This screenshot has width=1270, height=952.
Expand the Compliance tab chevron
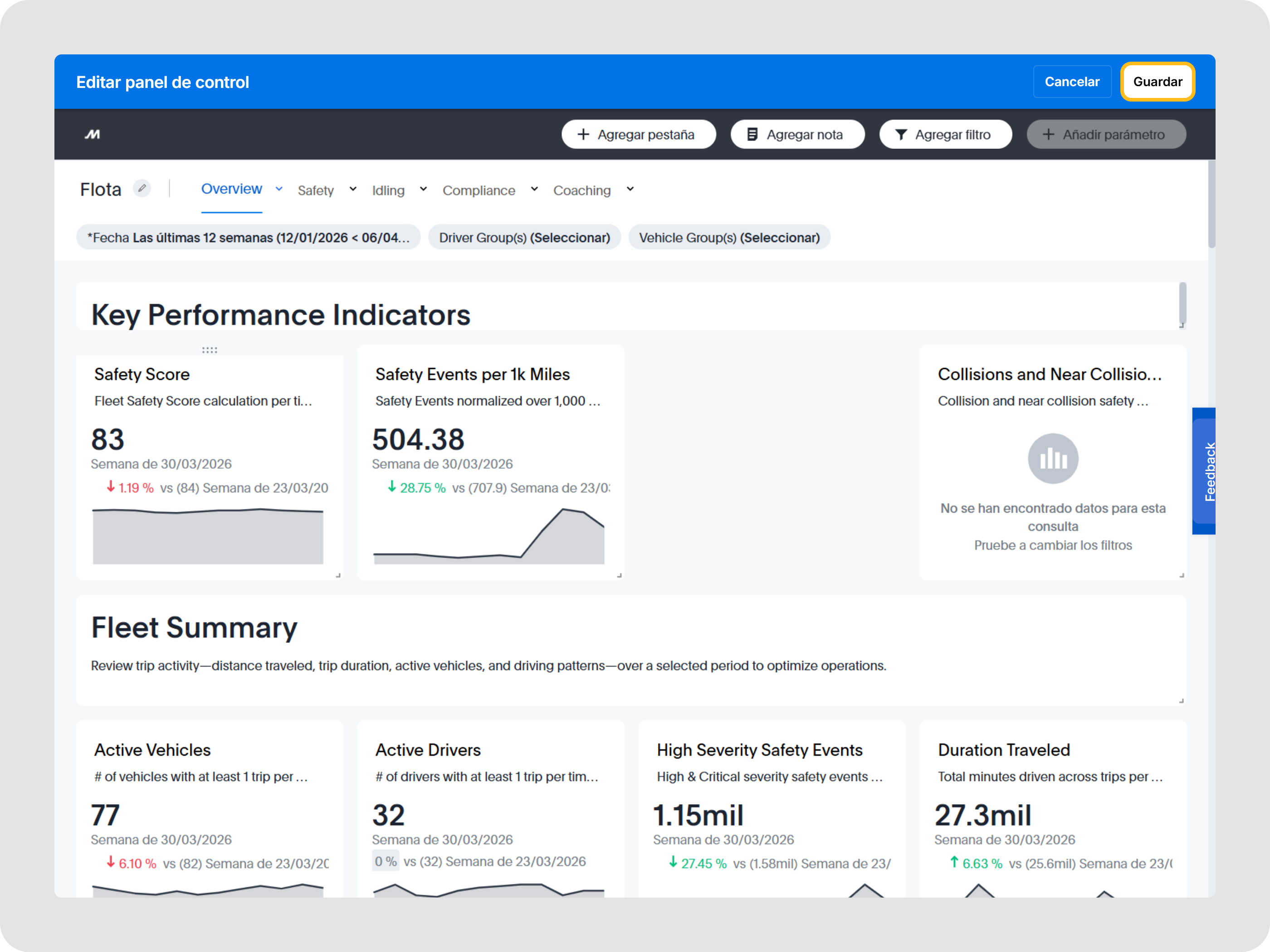[534, 189]
